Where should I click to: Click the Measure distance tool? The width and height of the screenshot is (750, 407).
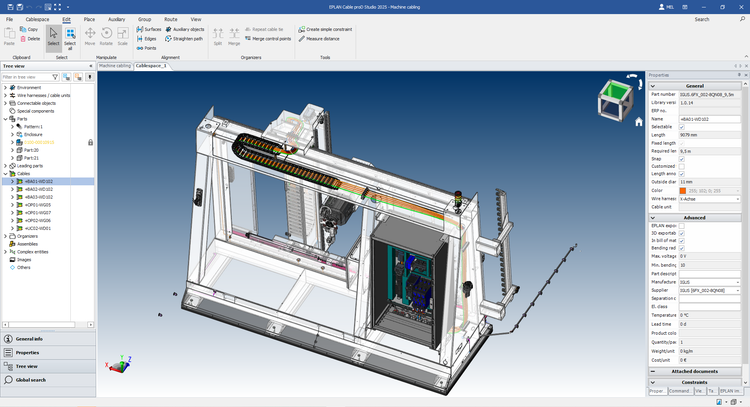[x=323, y=38]
